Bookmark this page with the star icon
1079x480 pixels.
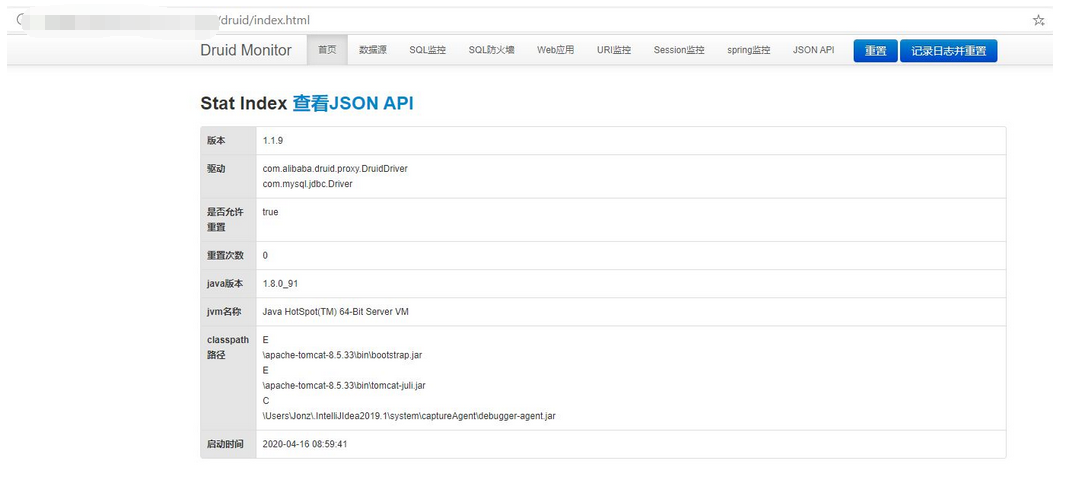[x=1039, y=20]
